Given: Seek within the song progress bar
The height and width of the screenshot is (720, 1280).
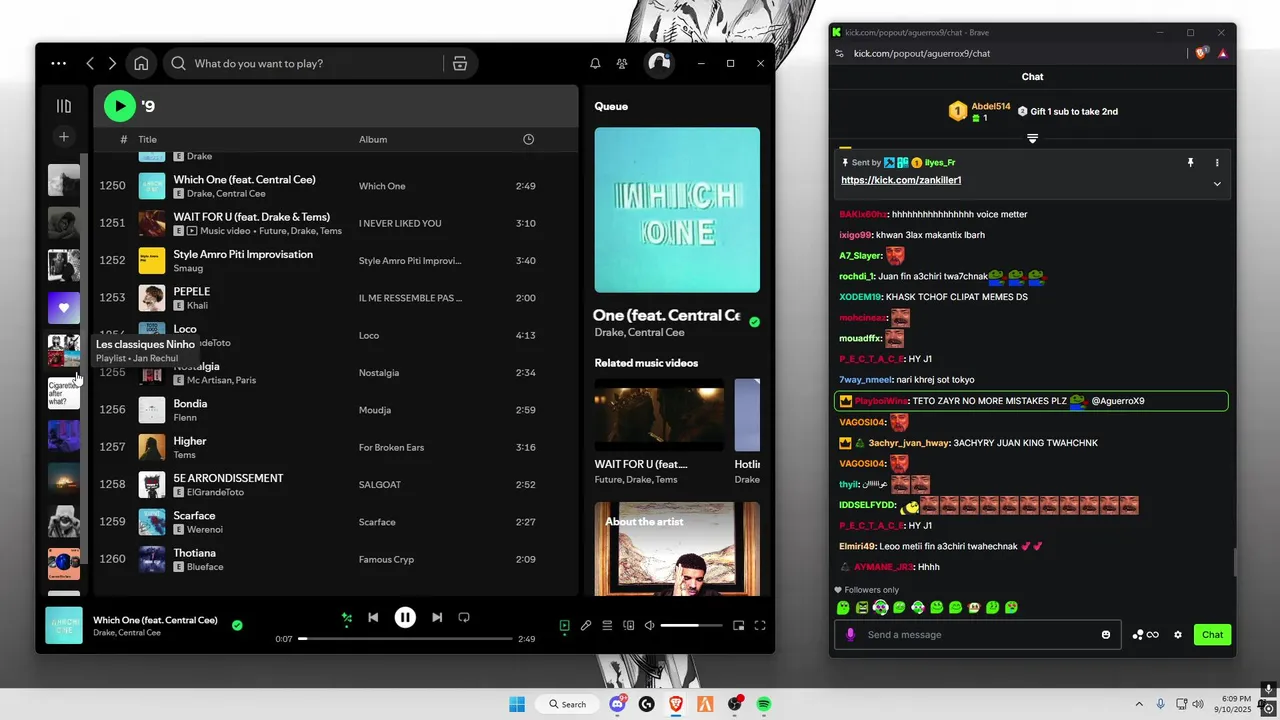Looking at the screenshot, I should tap(405, 639).
